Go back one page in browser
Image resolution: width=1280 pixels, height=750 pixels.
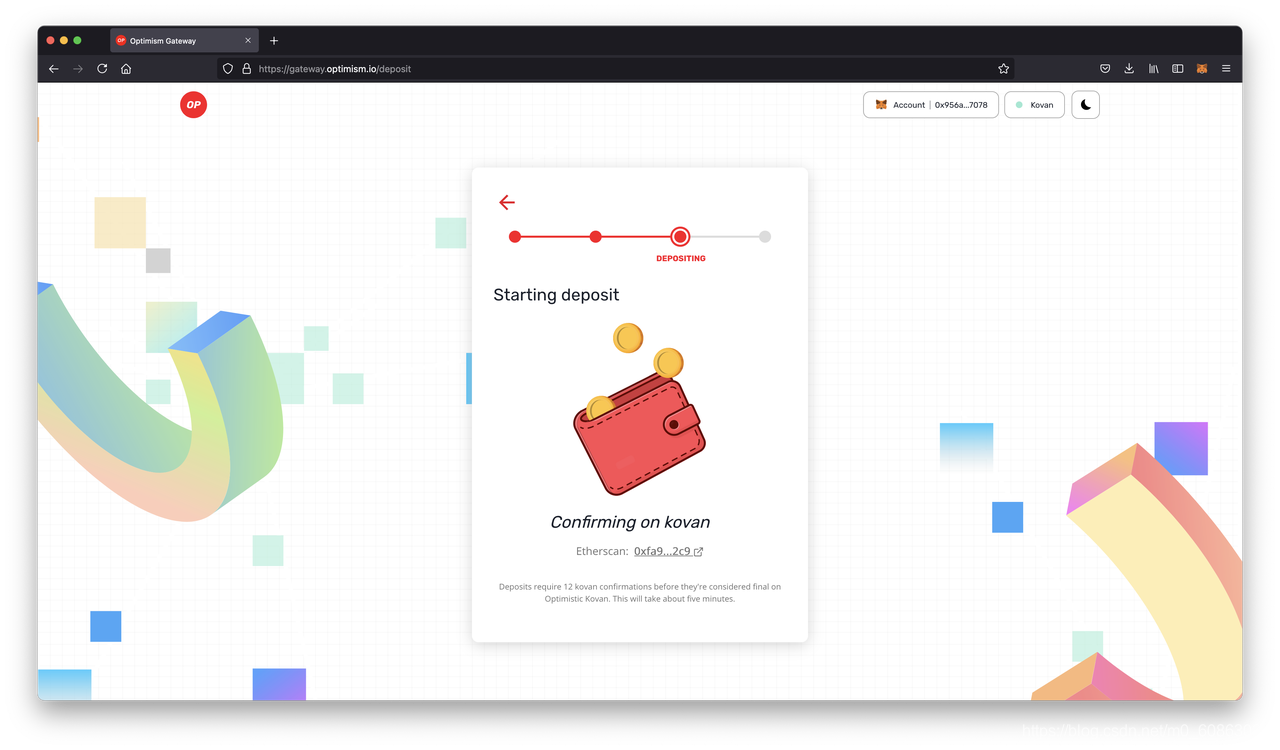tap(54, 69)
